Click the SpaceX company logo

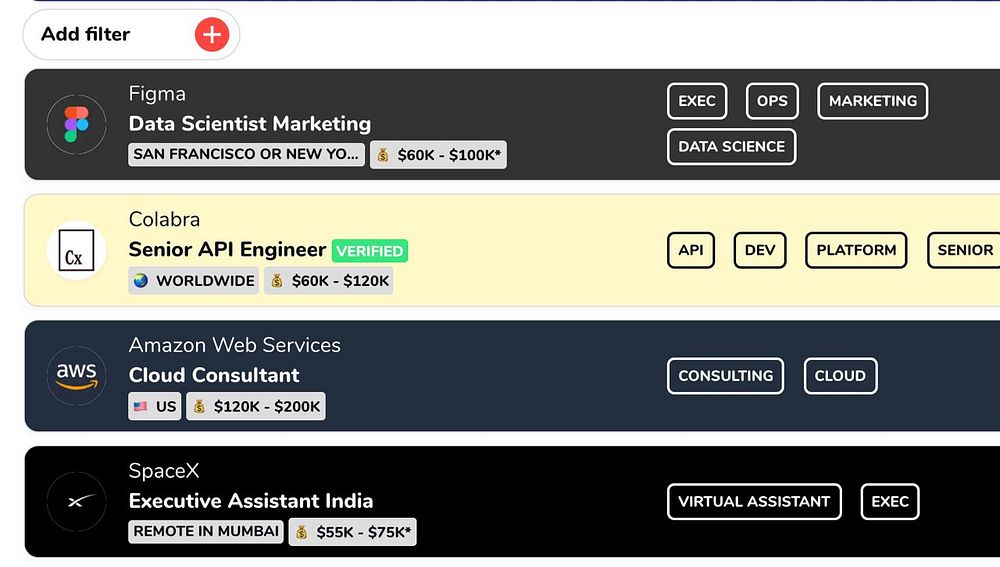click(x=77, y=502)
